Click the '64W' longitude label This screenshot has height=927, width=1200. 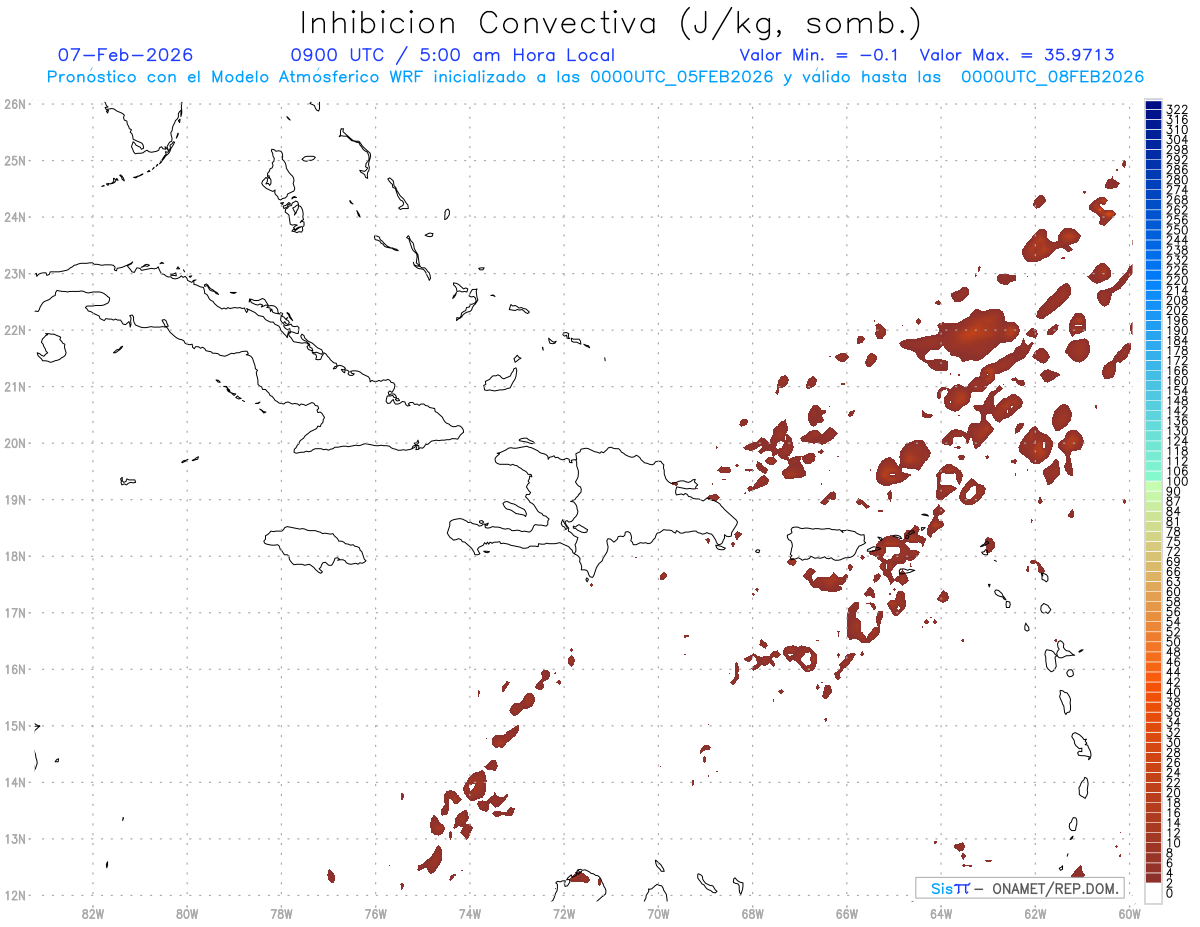pos(941,912)
